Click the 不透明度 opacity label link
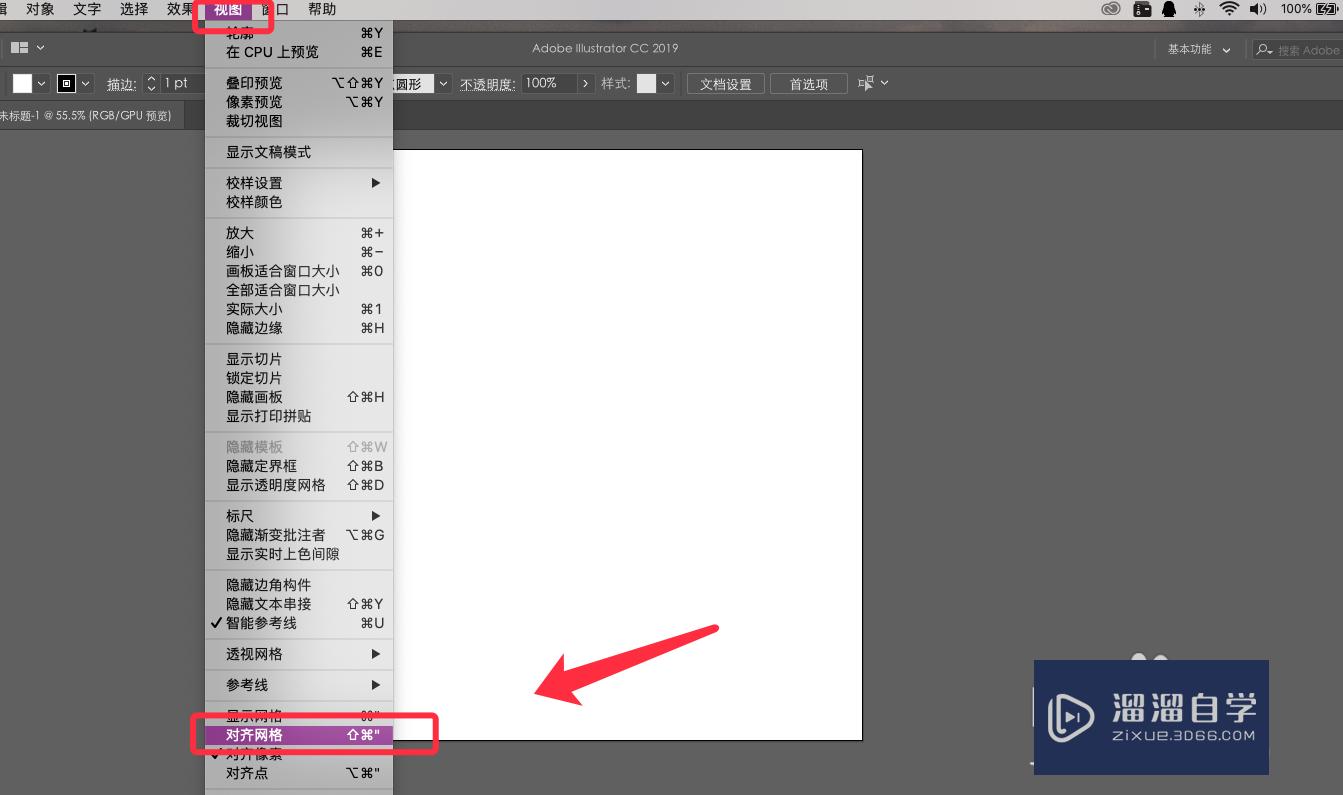The height and width of the screenshot is (795, 1343). 487,85
